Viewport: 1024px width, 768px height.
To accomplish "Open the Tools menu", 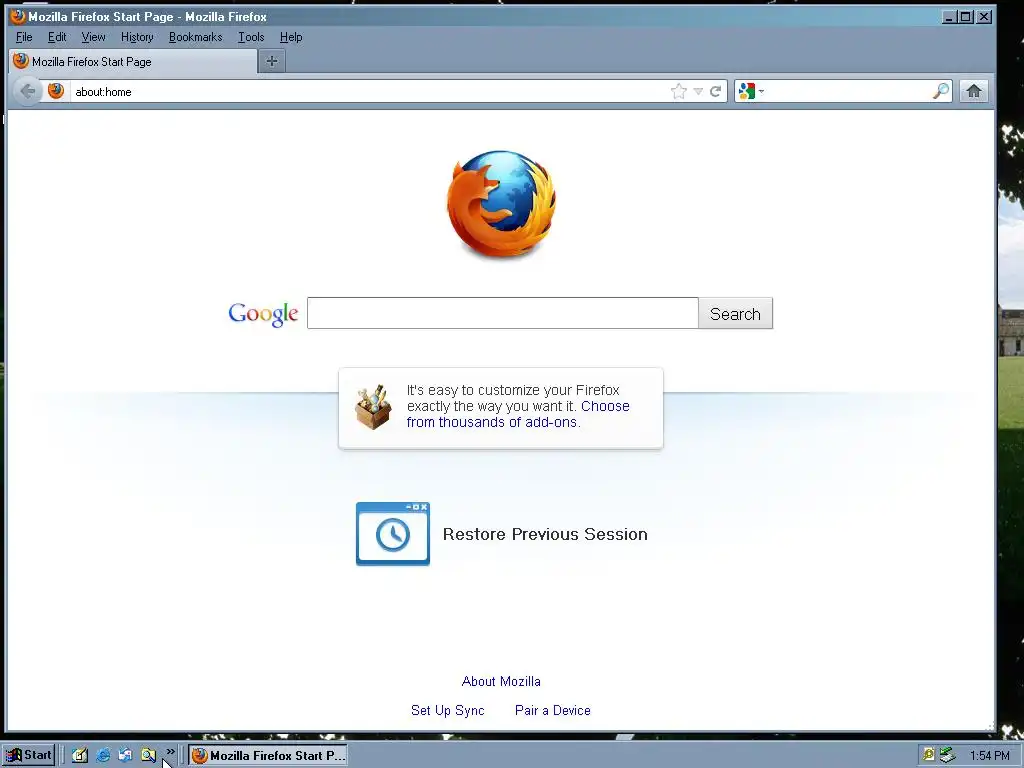I will coord(251,37).
